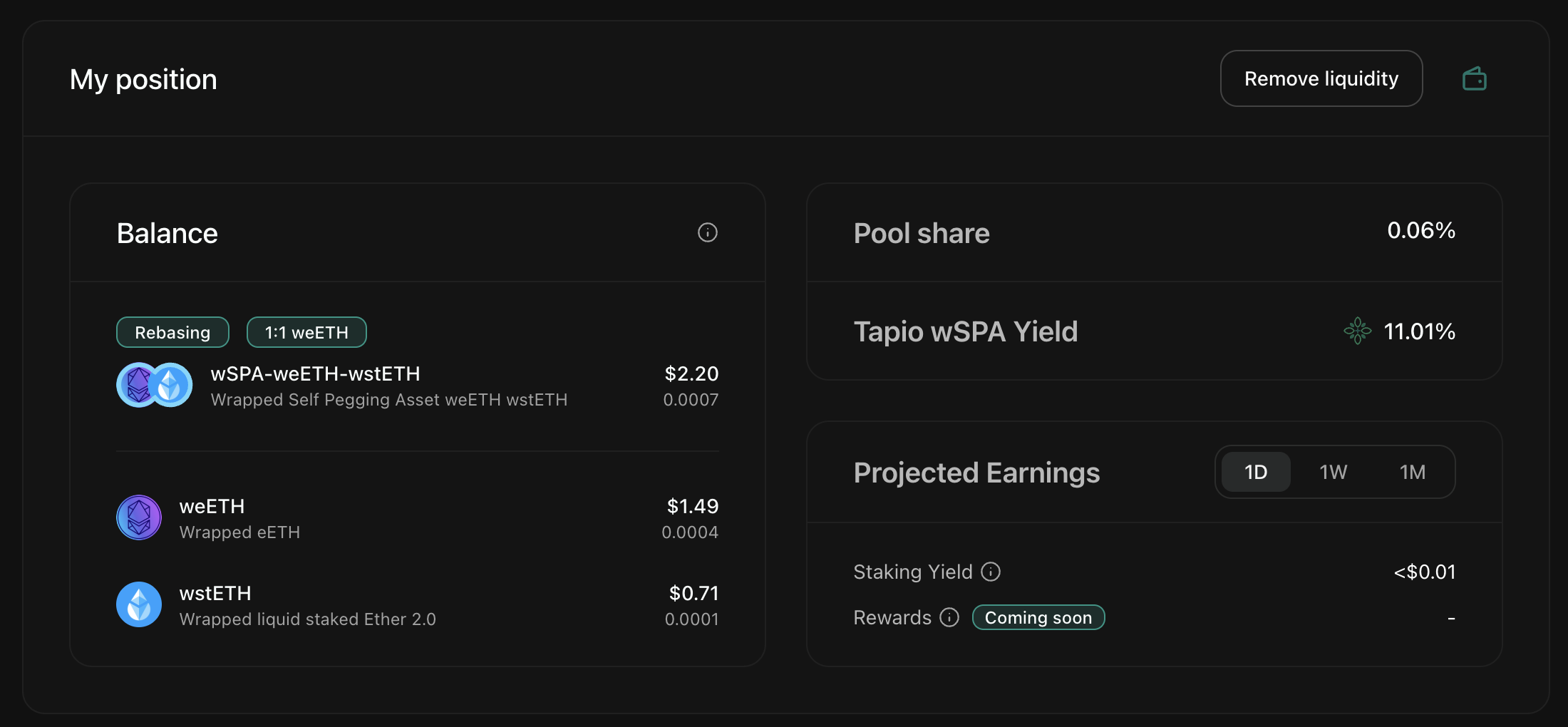Click the $2.20 balance amount
The height and width of the screenshot is (727, 1568).
[x=691, y=373]
